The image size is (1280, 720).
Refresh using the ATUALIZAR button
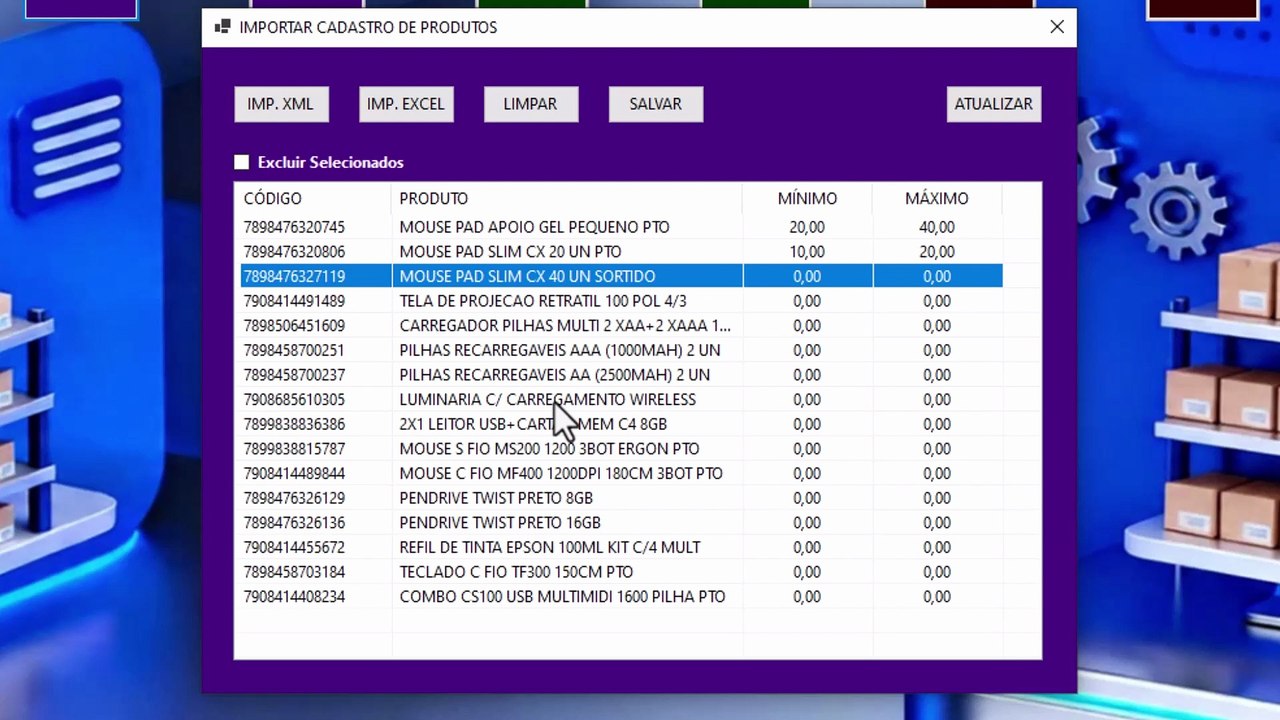(x=994, y=104)
